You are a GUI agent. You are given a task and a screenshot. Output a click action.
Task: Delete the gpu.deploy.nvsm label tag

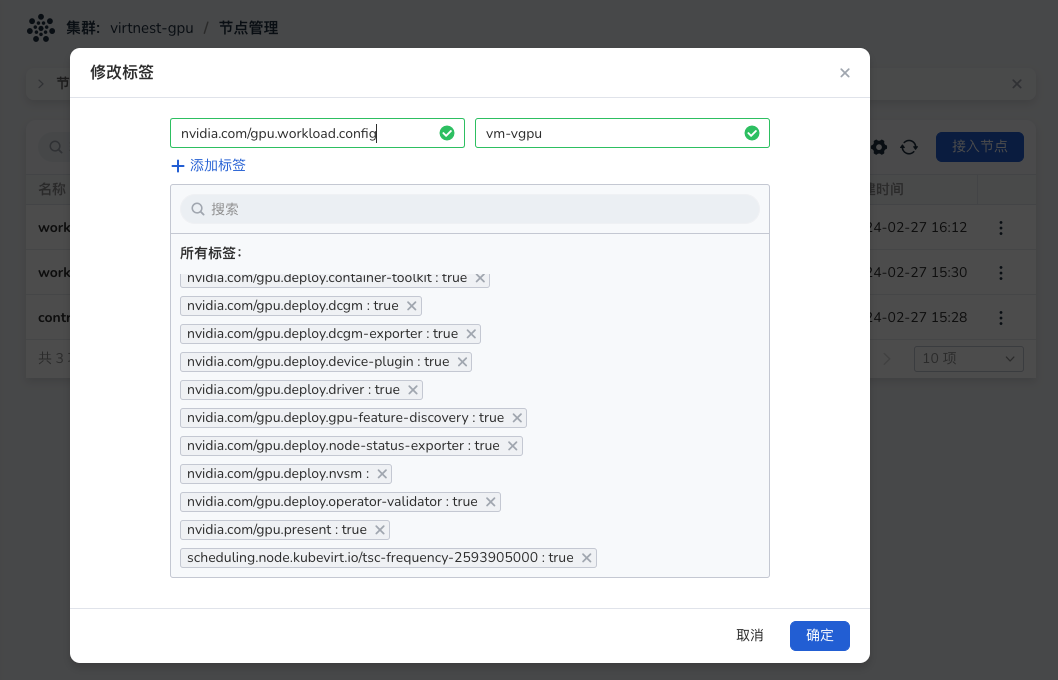pos(382,474)
